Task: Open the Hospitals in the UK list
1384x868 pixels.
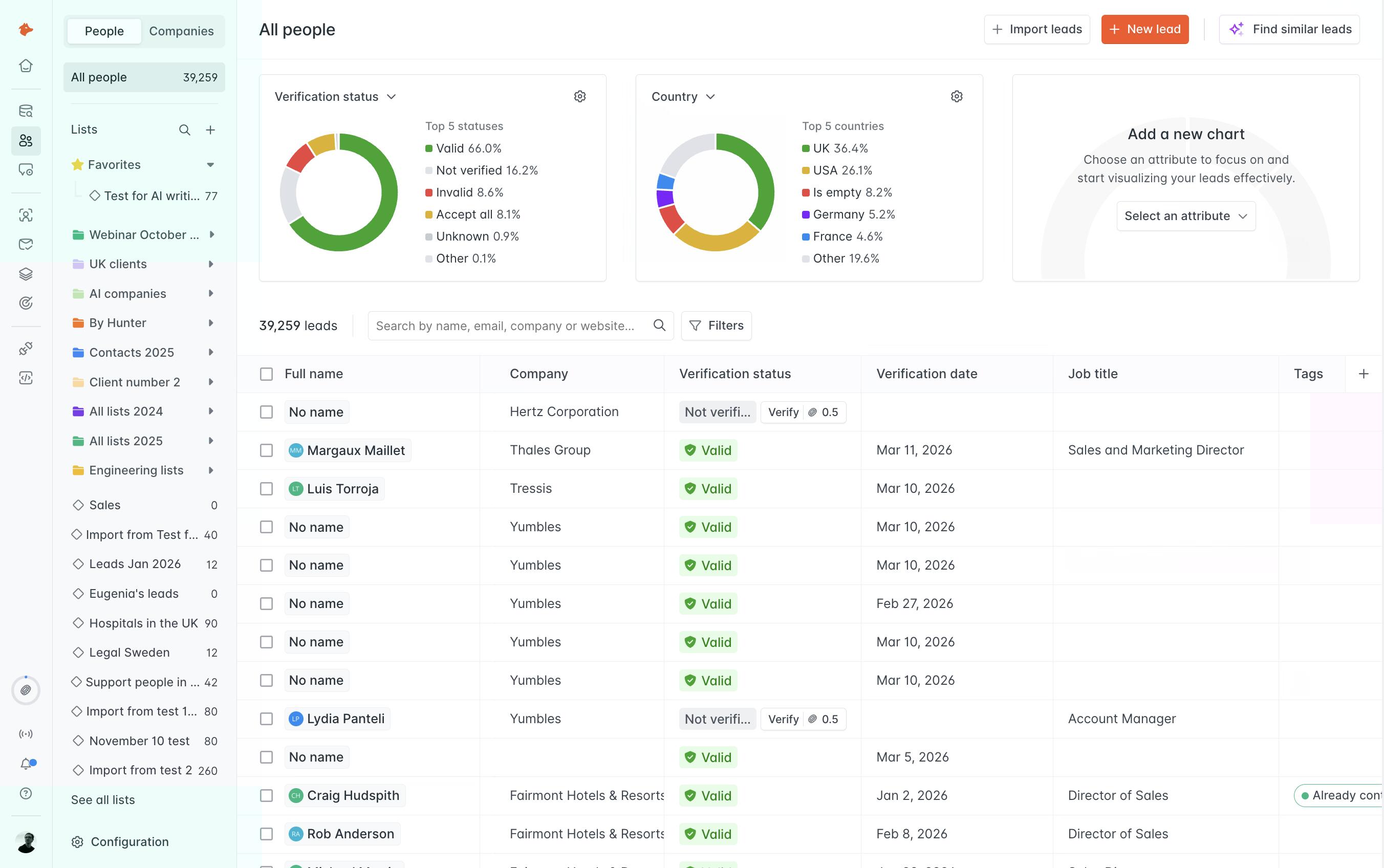Action: 143,623
